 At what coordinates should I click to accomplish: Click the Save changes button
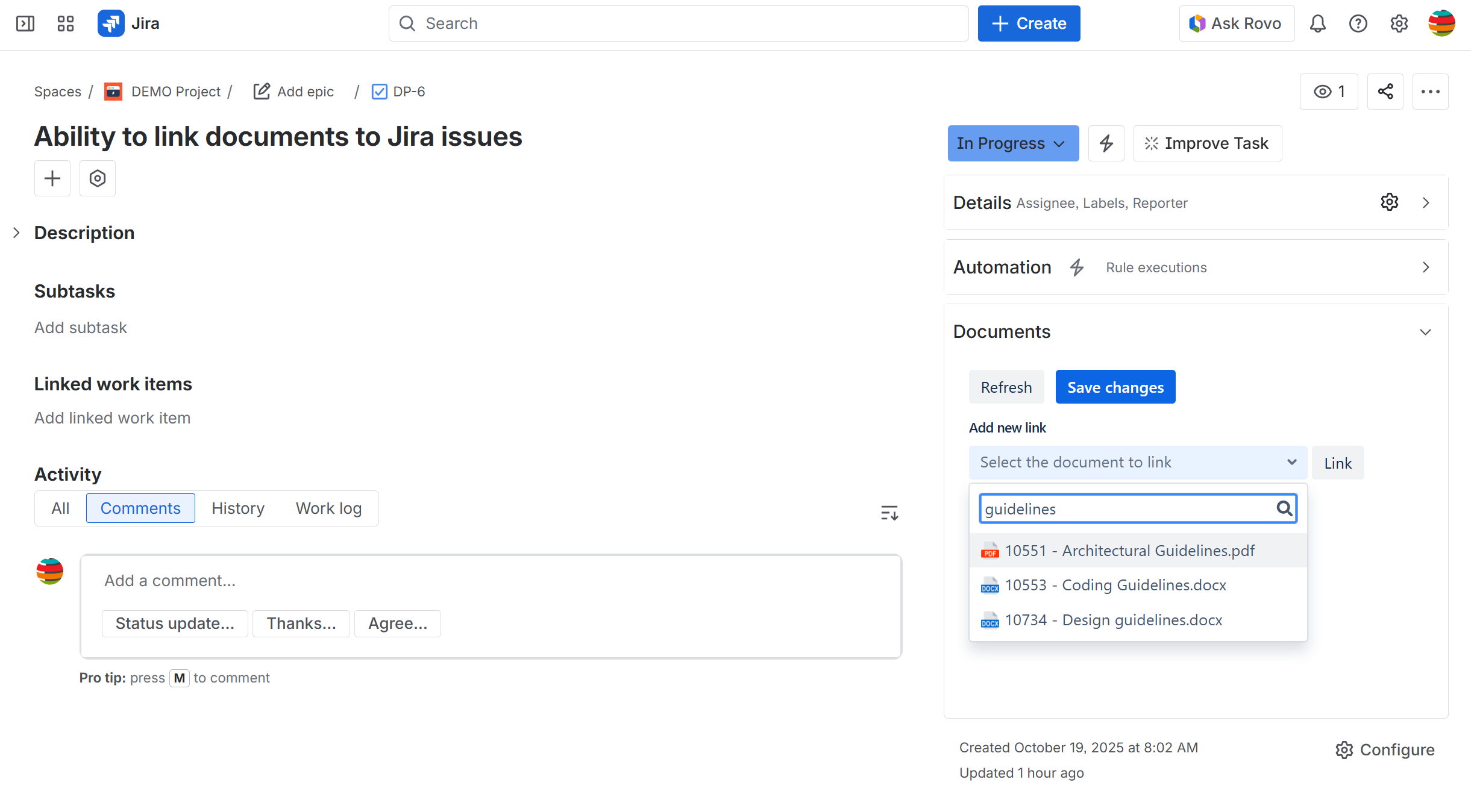pyautogui.click(x=1115, y=387)
